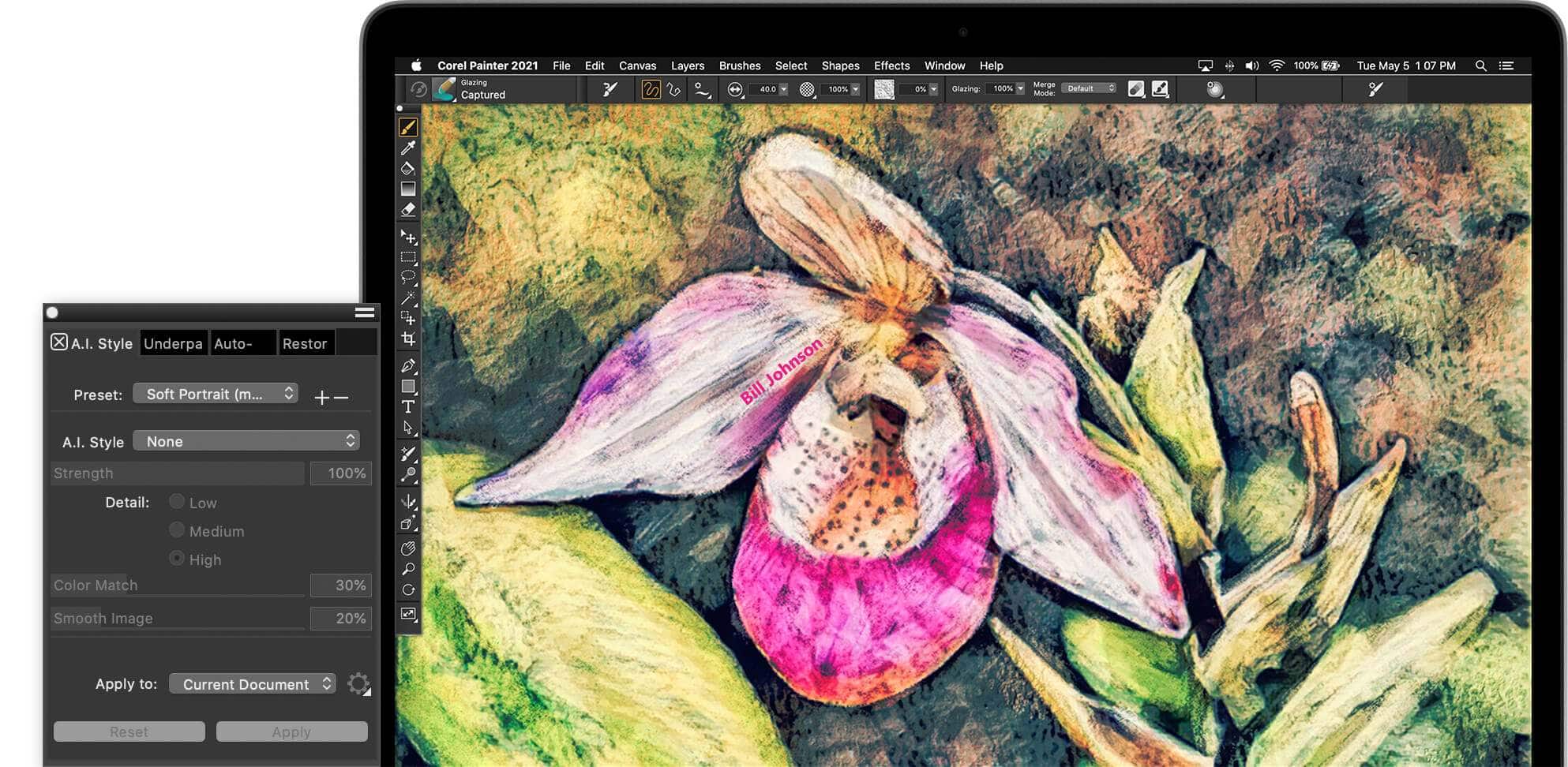Select Freehand Strokes icon

651,89
